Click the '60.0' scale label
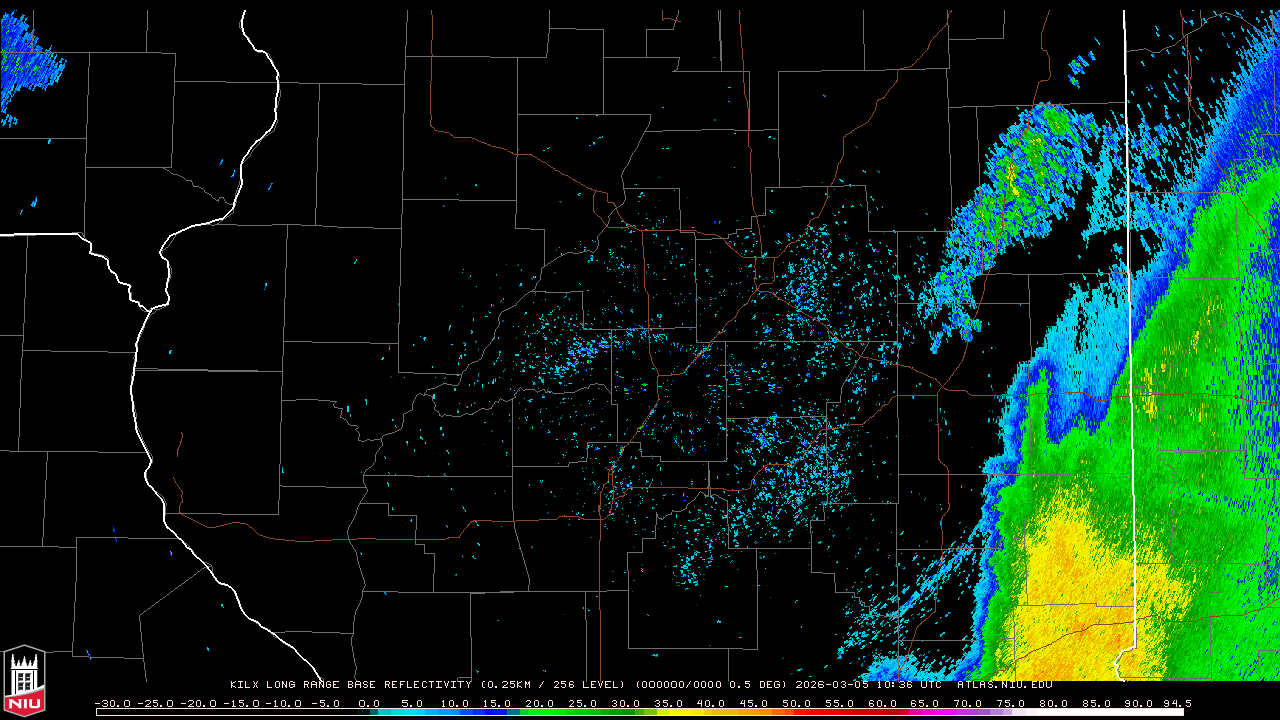 pyautogui.click(x=882, y=703)
